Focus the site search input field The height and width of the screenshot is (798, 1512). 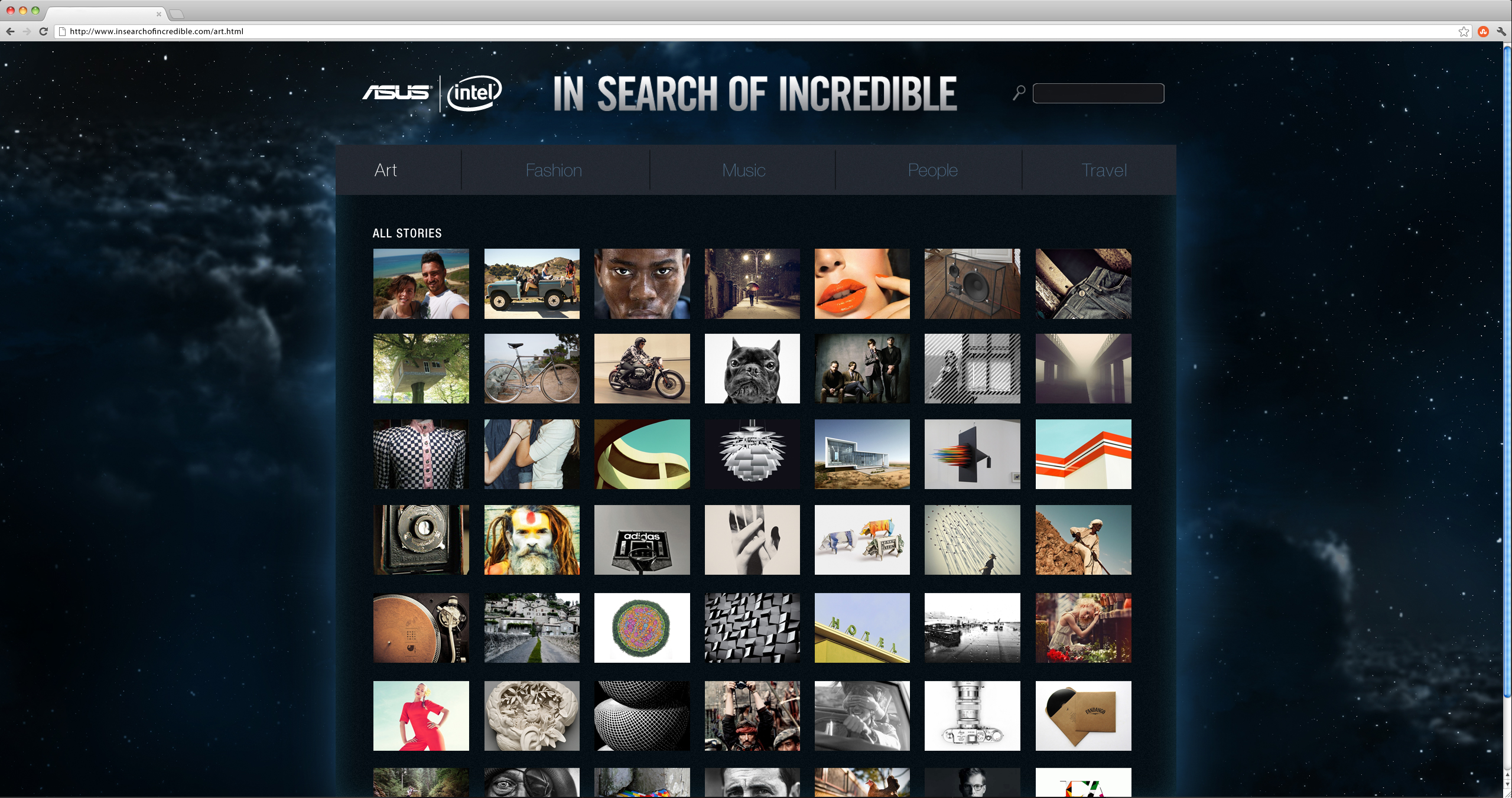click(x=1098, y=93)
